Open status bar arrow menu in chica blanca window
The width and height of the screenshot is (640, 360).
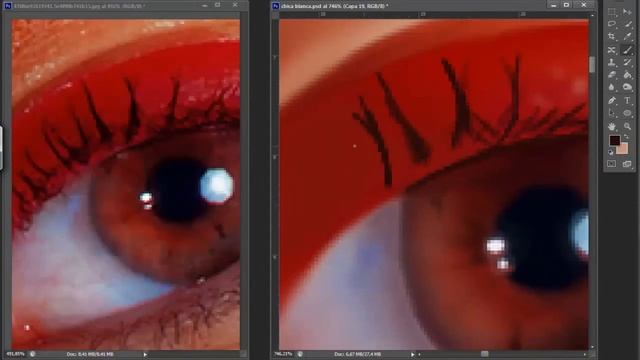412,354
